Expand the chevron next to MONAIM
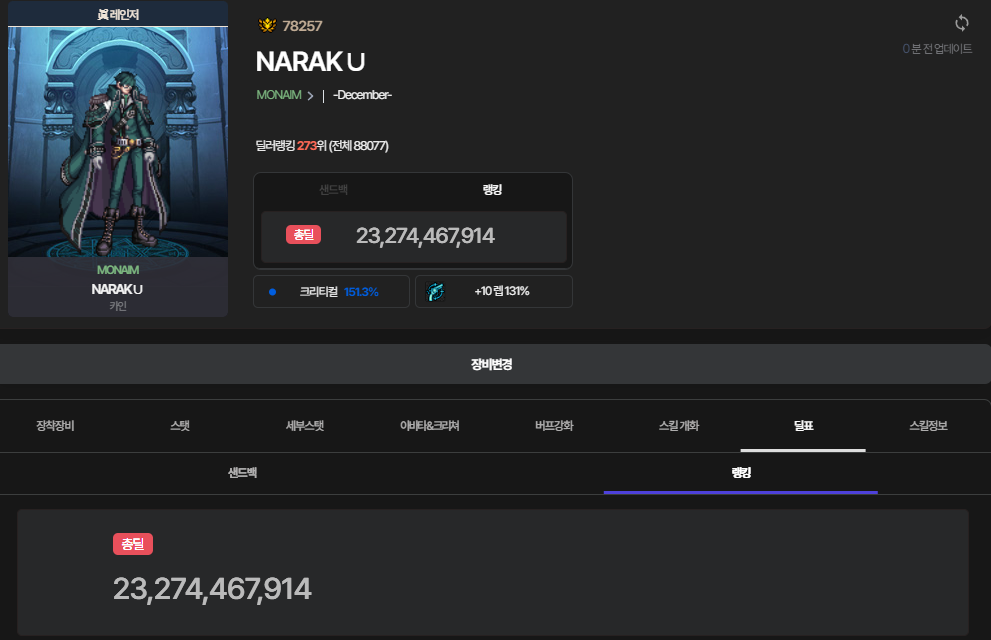991x640 pixels. (x=310, y=96)
